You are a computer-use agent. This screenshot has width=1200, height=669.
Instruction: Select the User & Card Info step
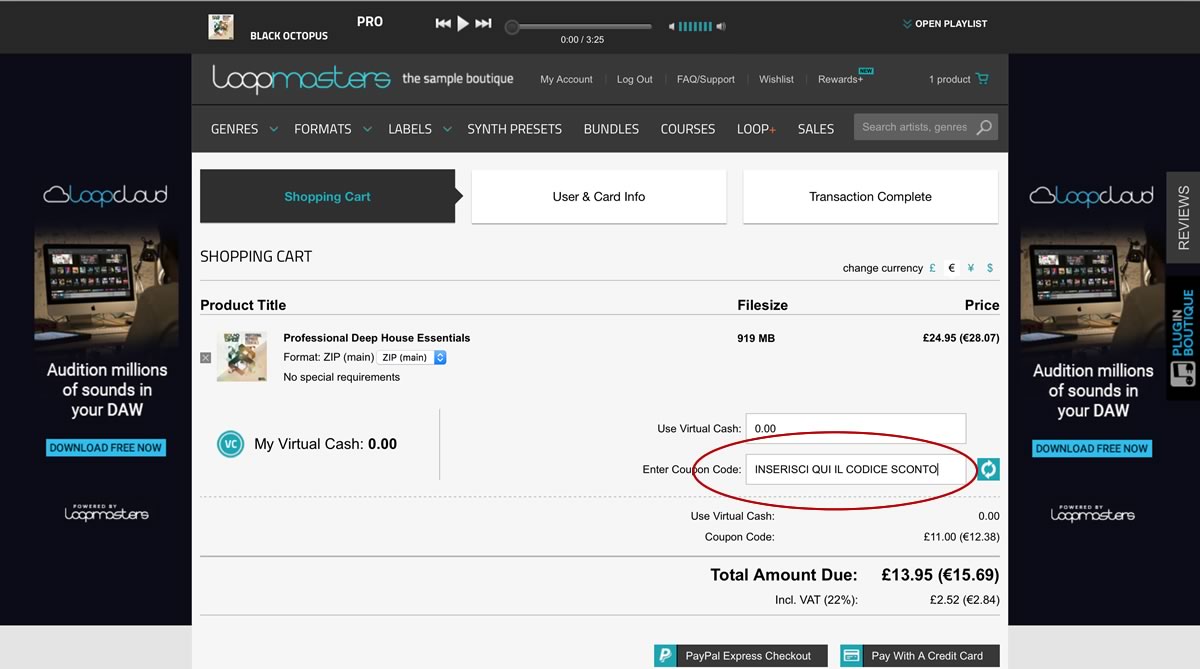pos(599,196)
